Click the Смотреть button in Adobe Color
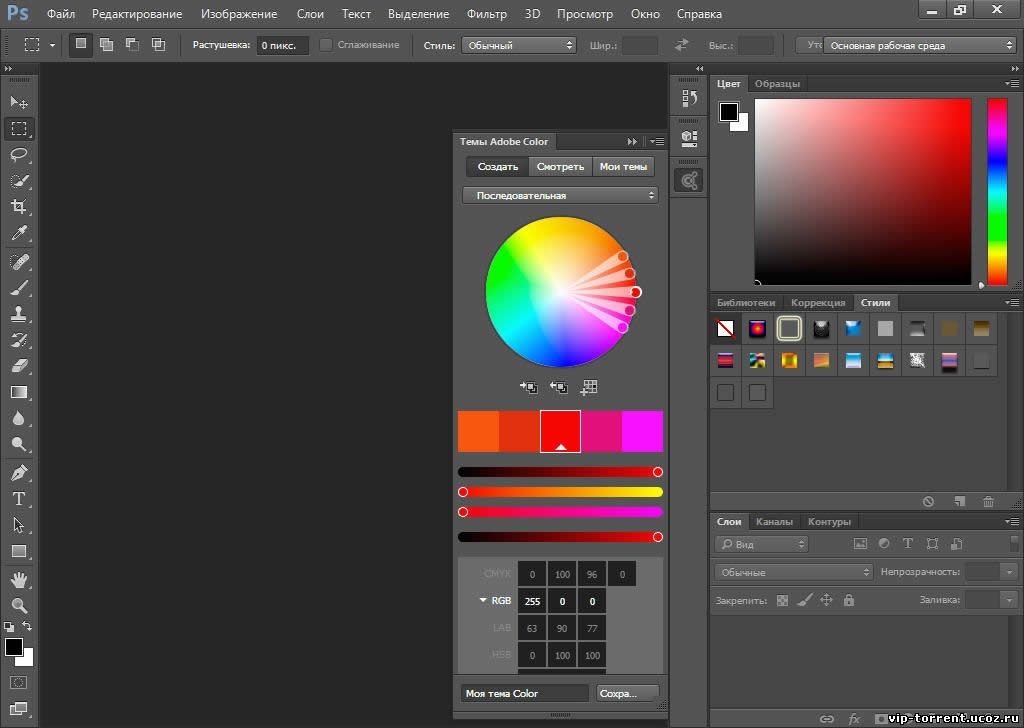This screenshot has height=728, width=1024. coord(560,167)
